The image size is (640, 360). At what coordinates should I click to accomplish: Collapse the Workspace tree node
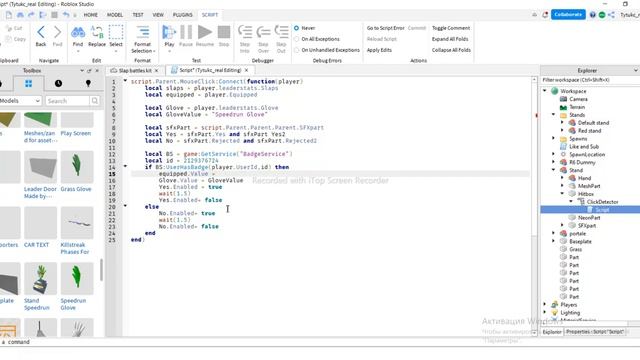545,91
